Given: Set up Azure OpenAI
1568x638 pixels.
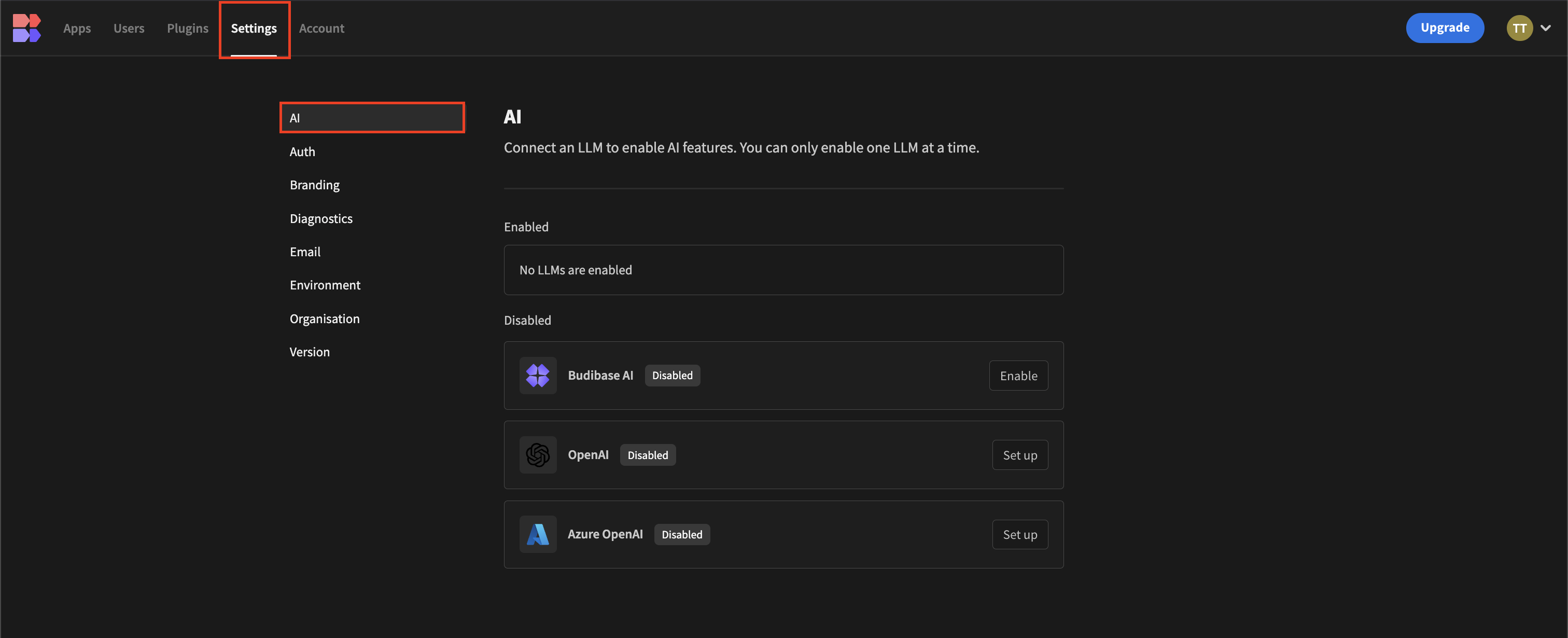Looking at the screenshot, I should click(1019, 534).
